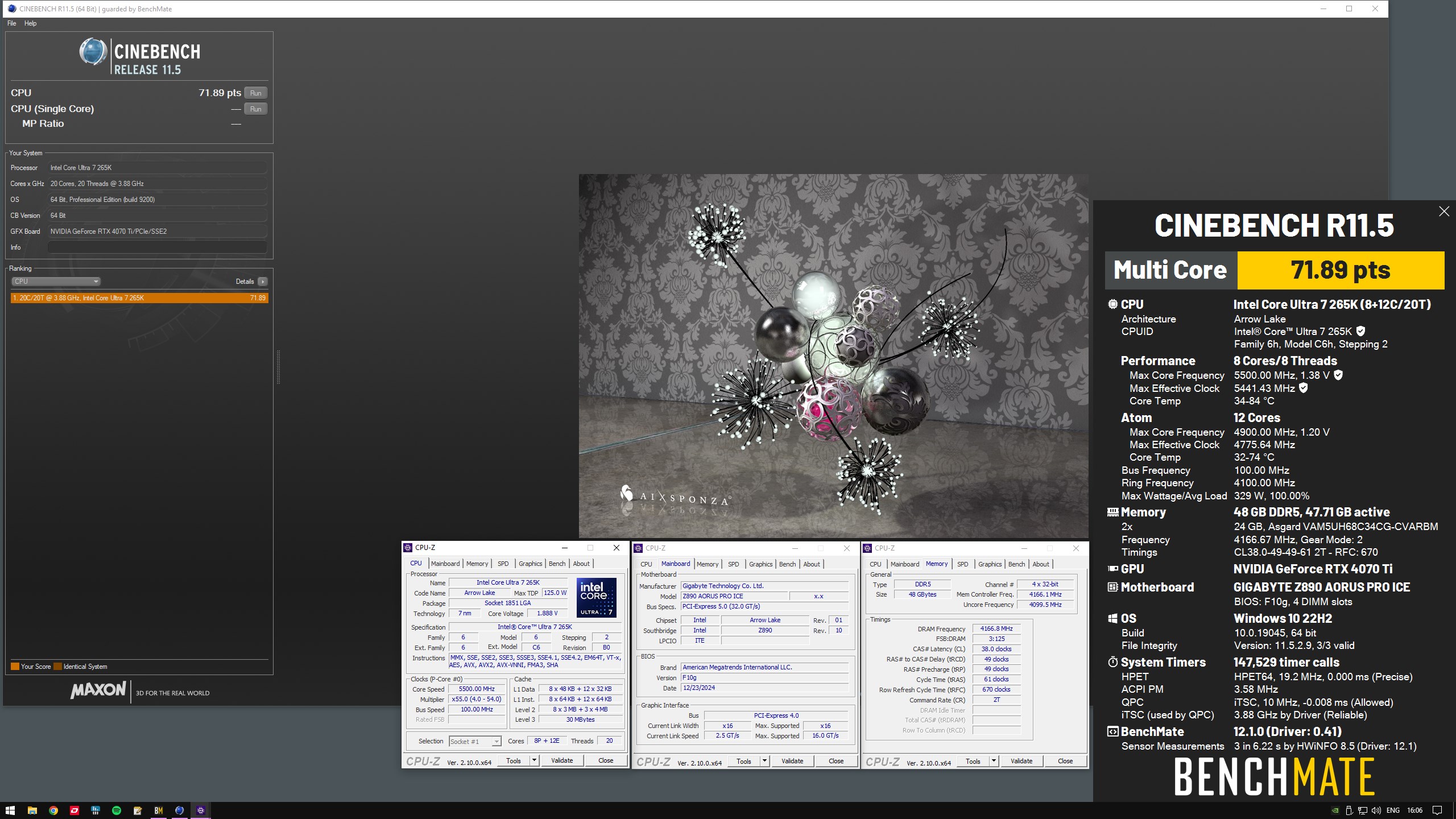Click the CAS# Latency 38.0 clocks value
1456x819 pixels.
pos(996,649)
